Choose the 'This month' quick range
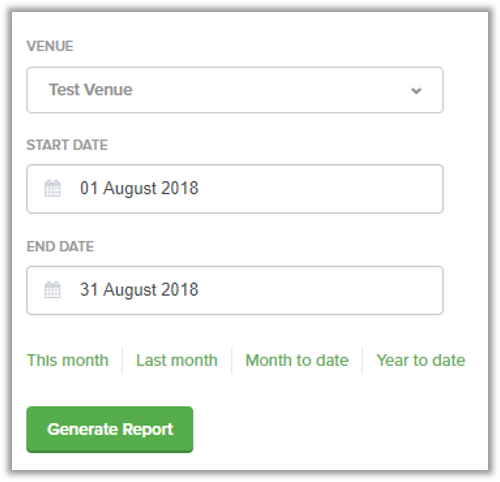Screen dimensions: 500x482 (68, 360)
